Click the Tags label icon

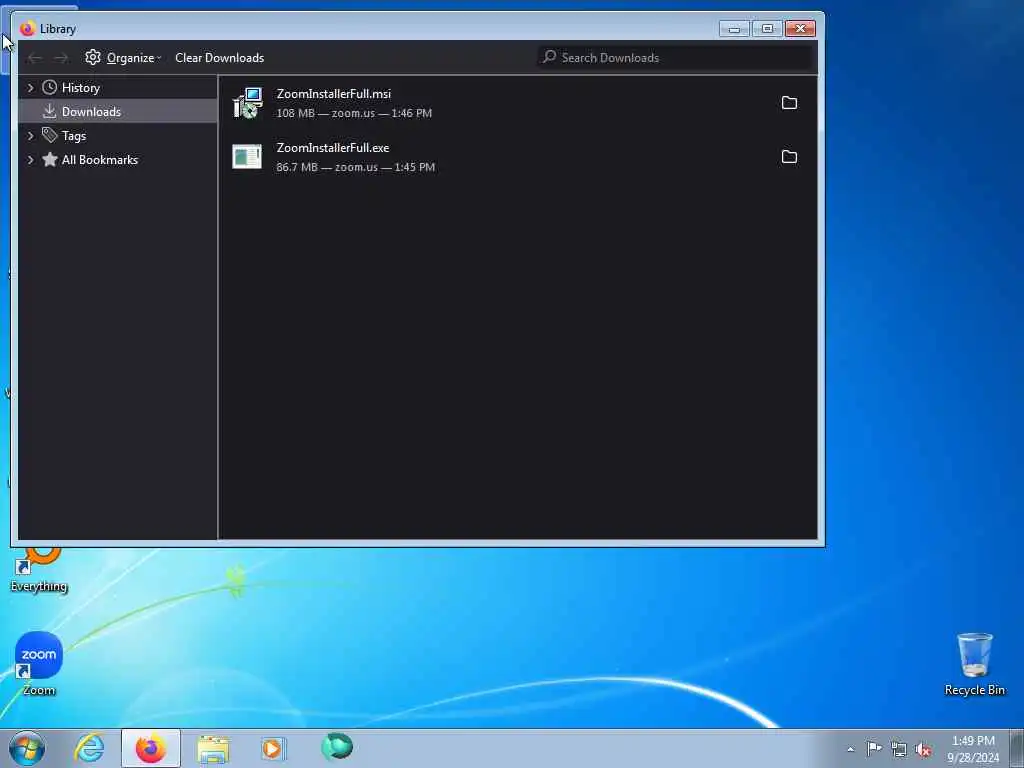point(50,135)
